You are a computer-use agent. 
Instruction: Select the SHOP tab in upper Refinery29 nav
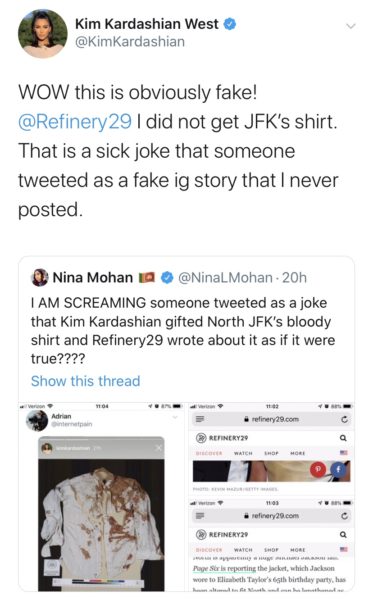click(271, 453)
